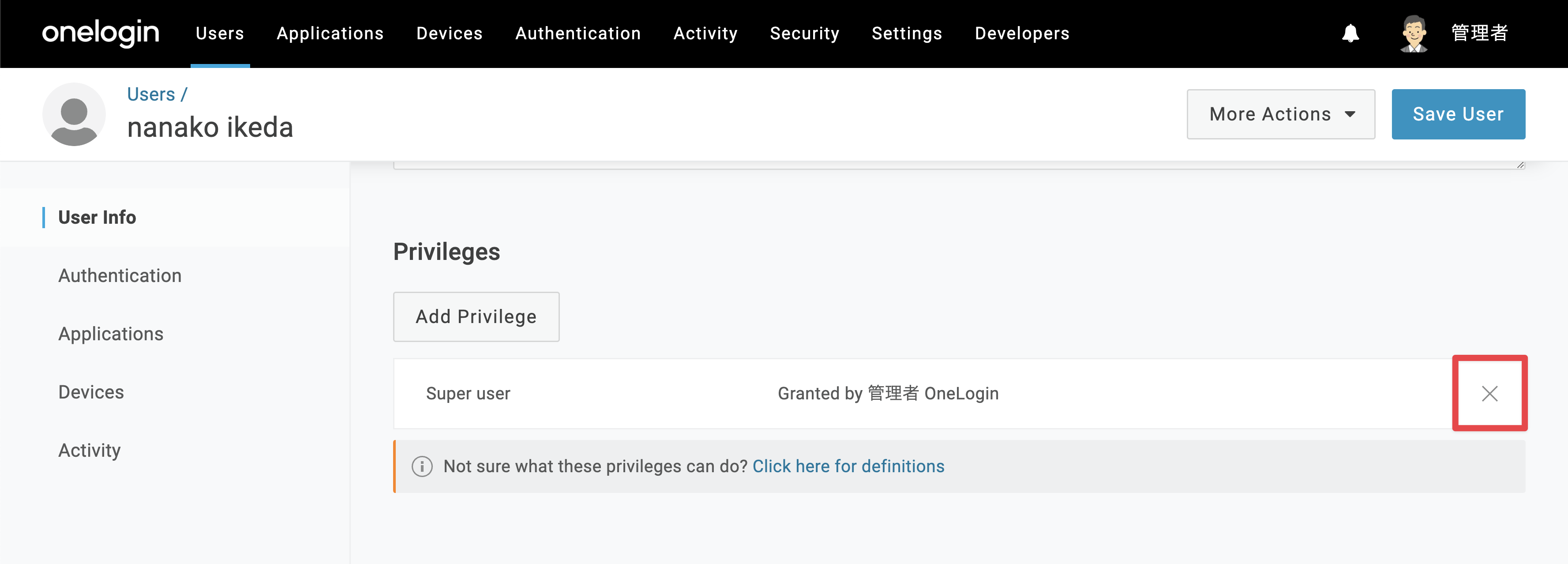Click the OneLogin logo
The height and width of the screenshot is (564, 1568).
[x=101, y=33]
